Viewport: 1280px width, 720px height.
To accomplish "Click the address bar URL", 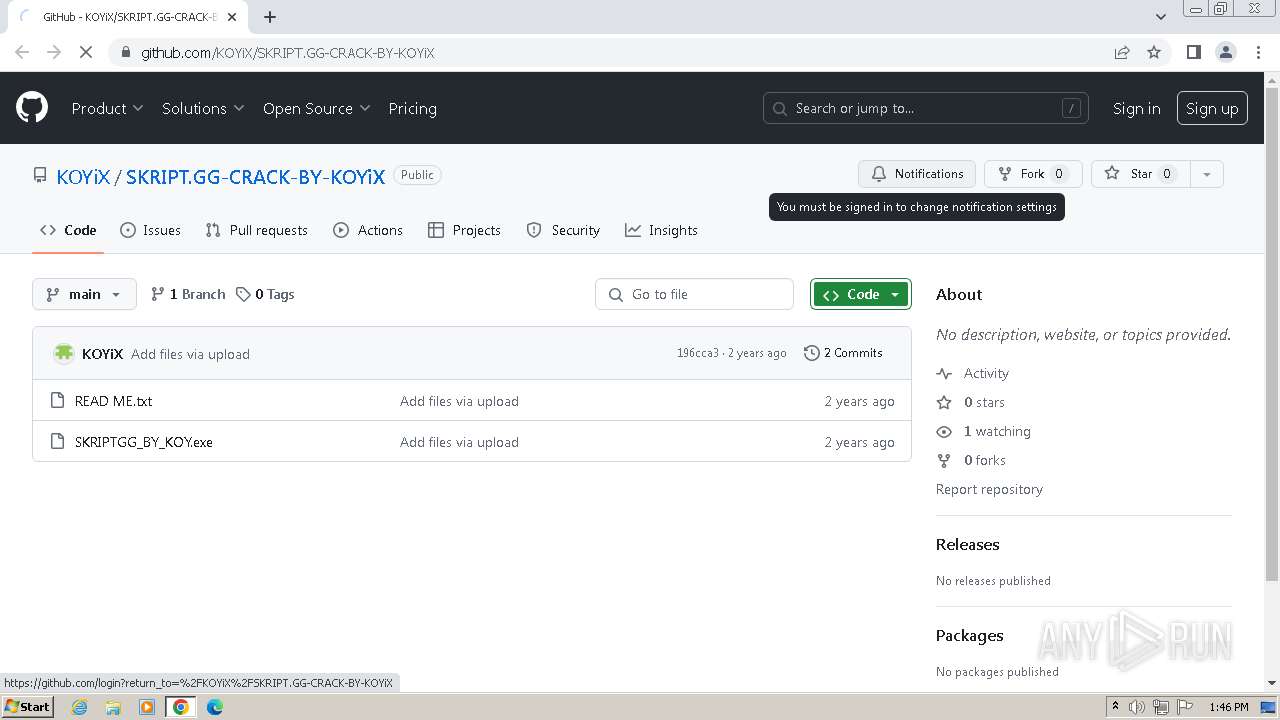I will [288, 52].
